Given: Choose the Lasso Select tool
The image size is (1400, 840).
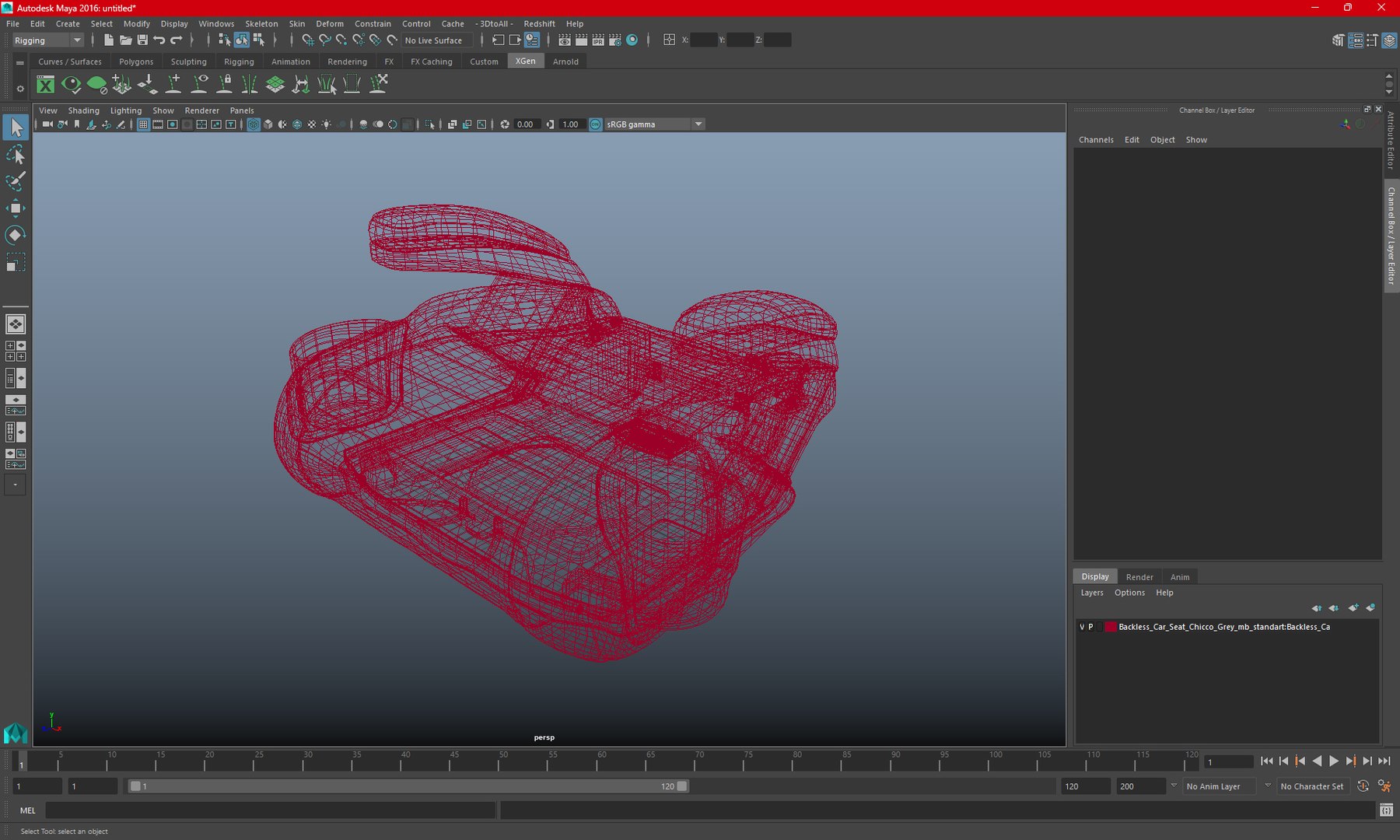Looking at the screenshot, I should [x=15, y=155].
